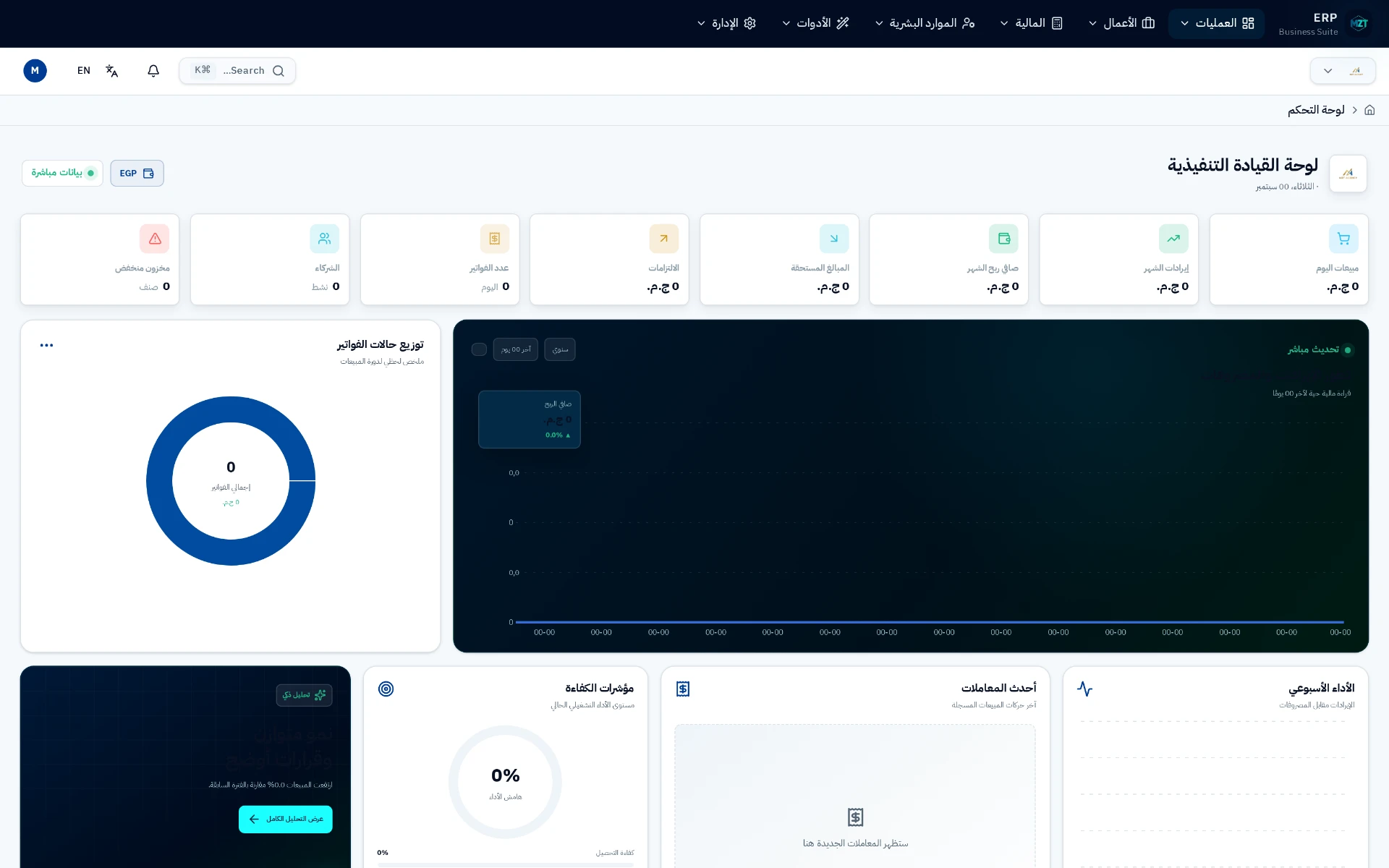Open the user avatar M
The width and height of the screenshot is (1389, 868).
pos(35,71)
